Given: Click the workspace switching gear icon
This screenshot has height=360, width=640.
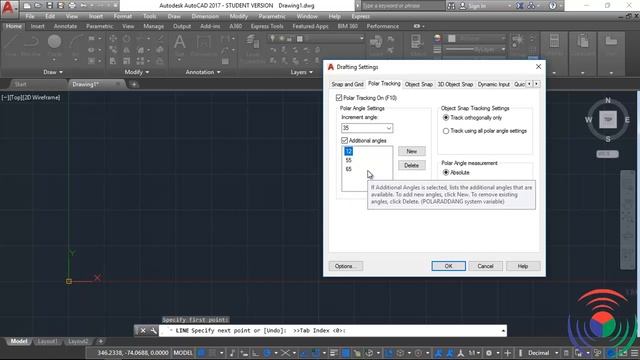Looking at the screenshot, I should [489, 353].
